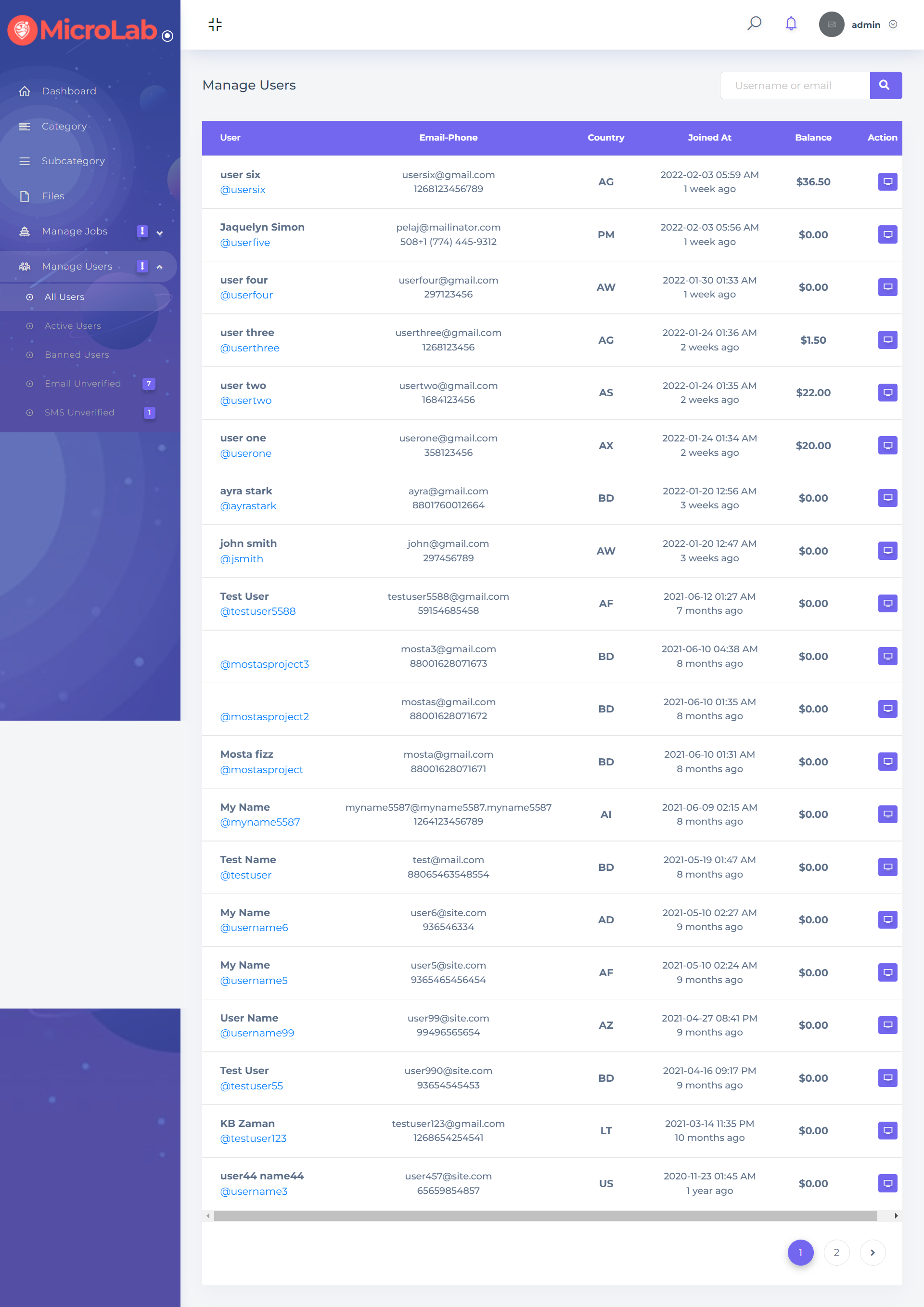Open Category menu item
Viewport: 924px width, 1307px height.
[x=64, y=127]
